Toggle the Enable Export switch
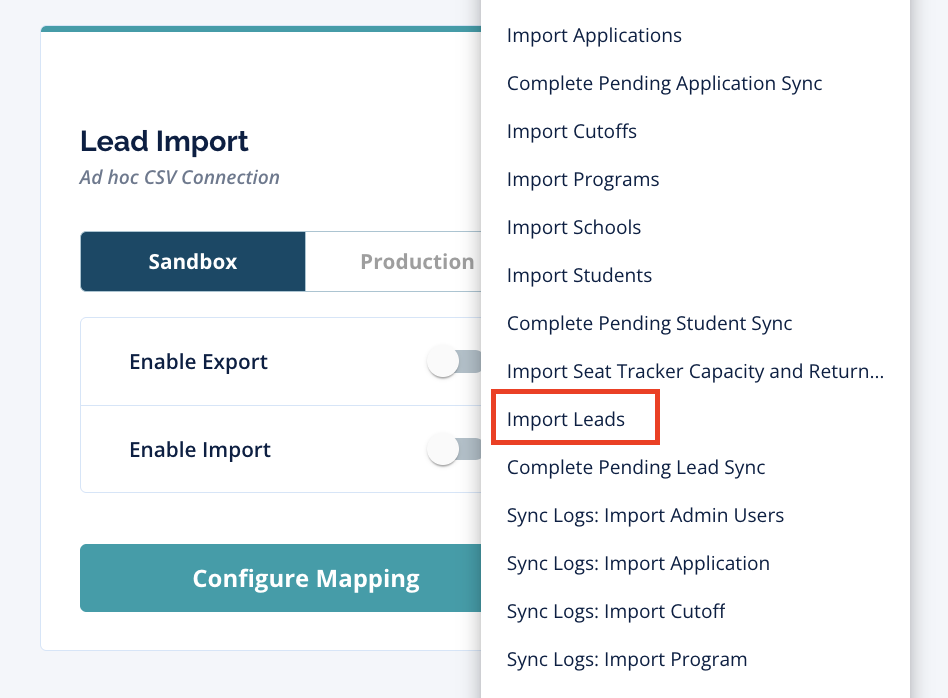Image resolution: width=948 pixels, height=698 pixels. click(x=454, y=362)
